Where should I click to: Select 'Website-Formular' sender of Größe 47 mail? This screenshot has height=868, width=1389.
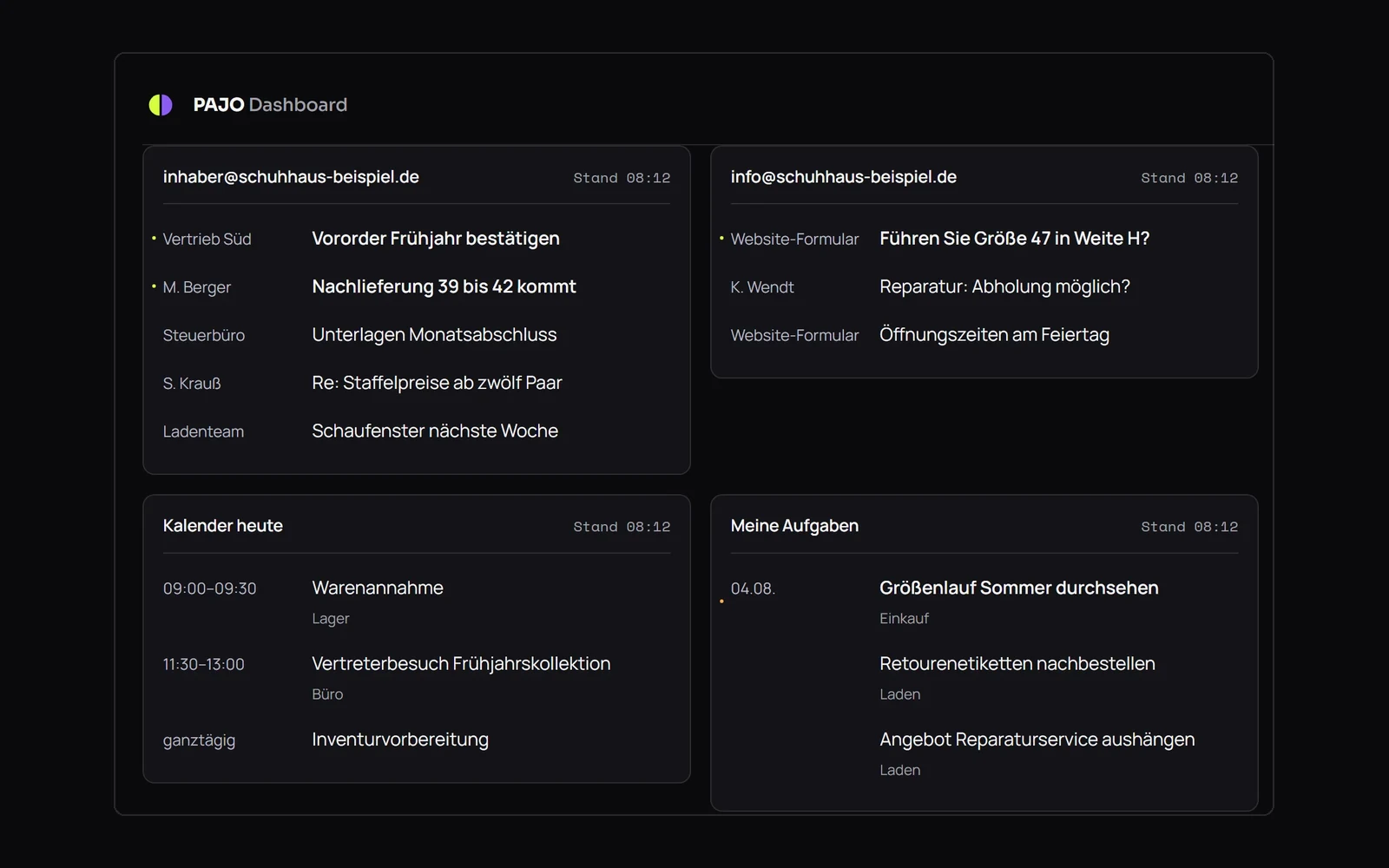click(794, 240)
